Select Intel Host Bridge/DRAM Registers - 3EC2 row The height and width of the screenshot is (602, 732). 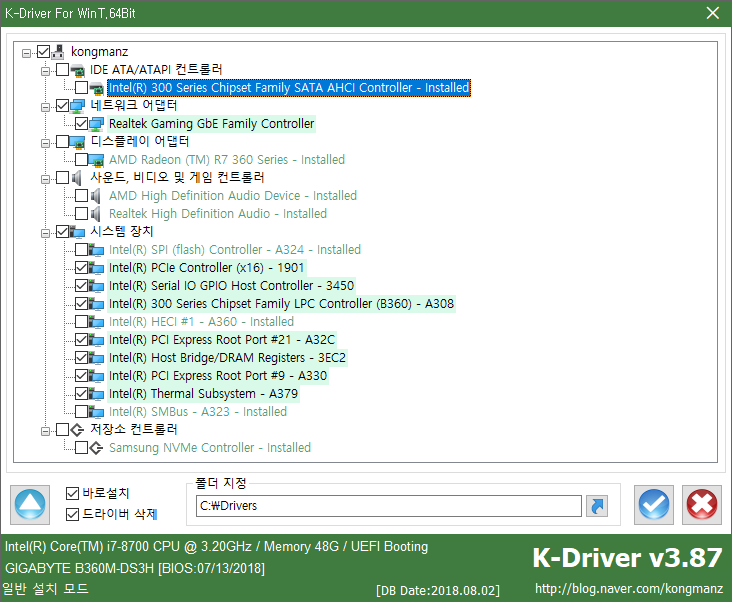(227, 358)
